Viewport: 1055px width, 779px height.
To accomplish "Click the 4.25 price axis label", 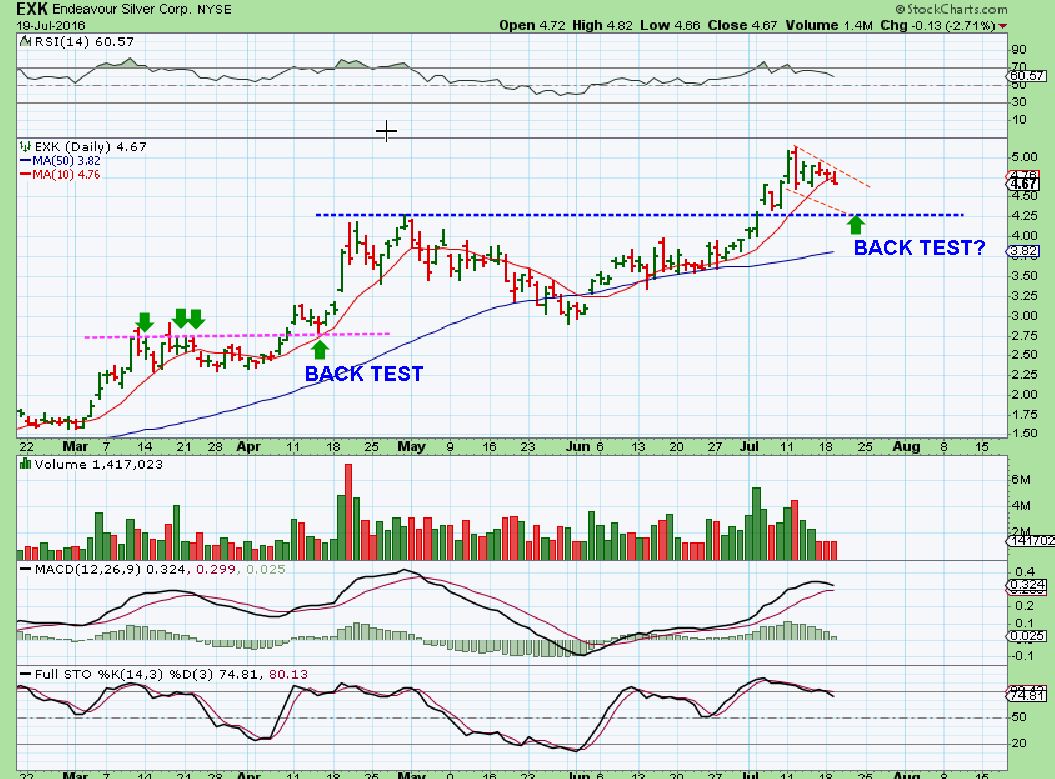I will (x=1023, y=216).
